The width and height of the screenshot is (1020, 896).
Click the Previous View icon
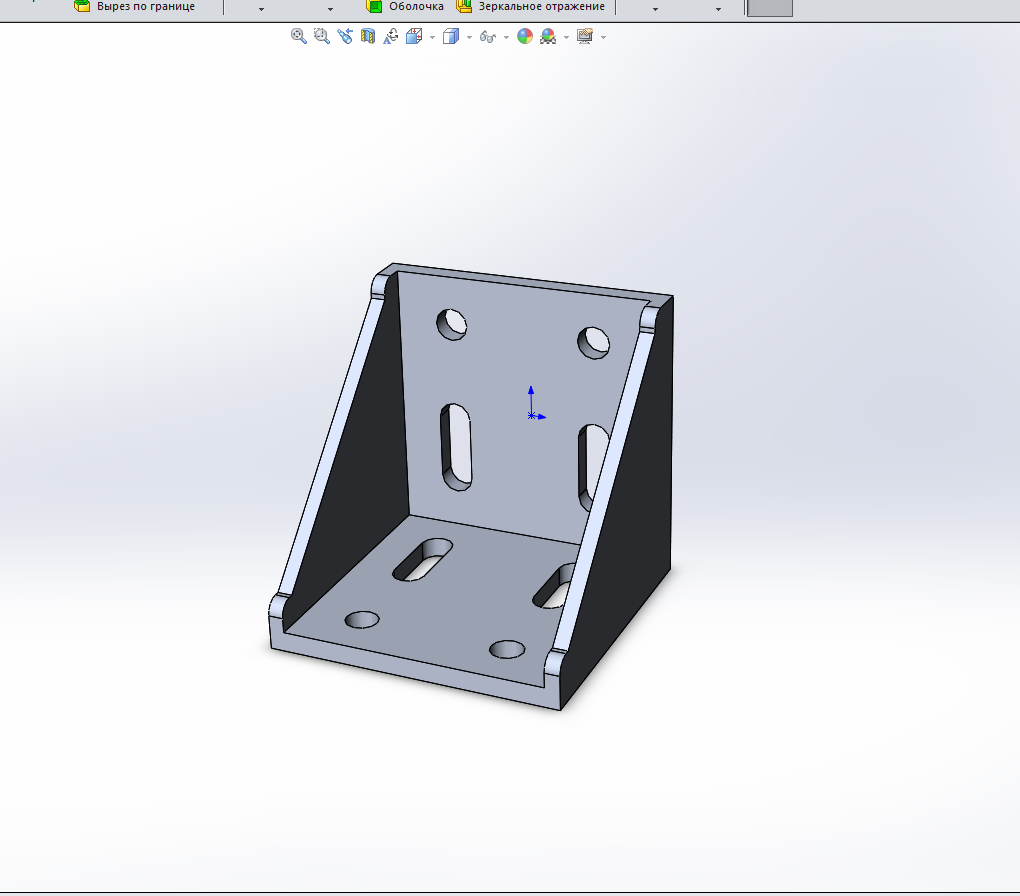[x=345, y=36]
